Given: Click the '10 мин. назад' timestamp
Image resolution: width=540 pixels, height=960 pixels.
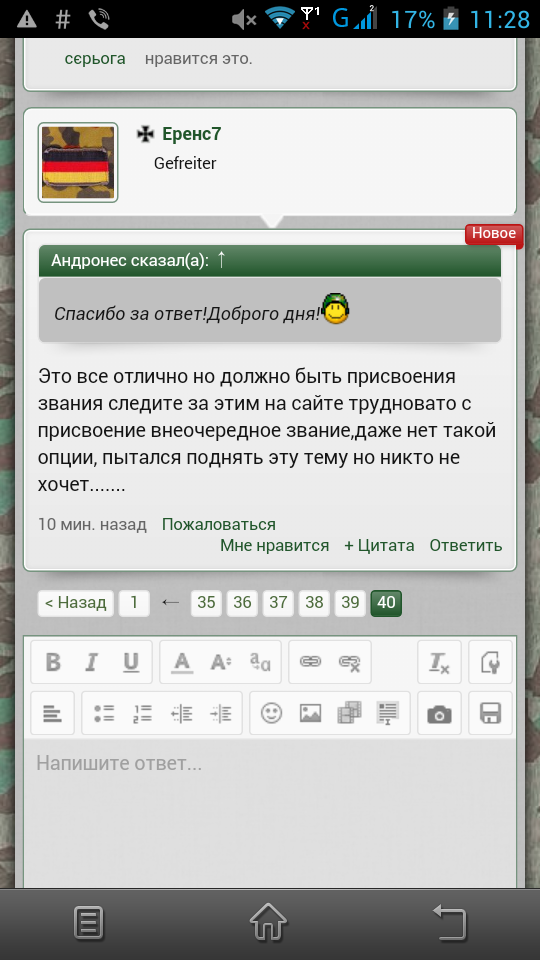Looking at the screenshot, I should [x=92, y=524].
